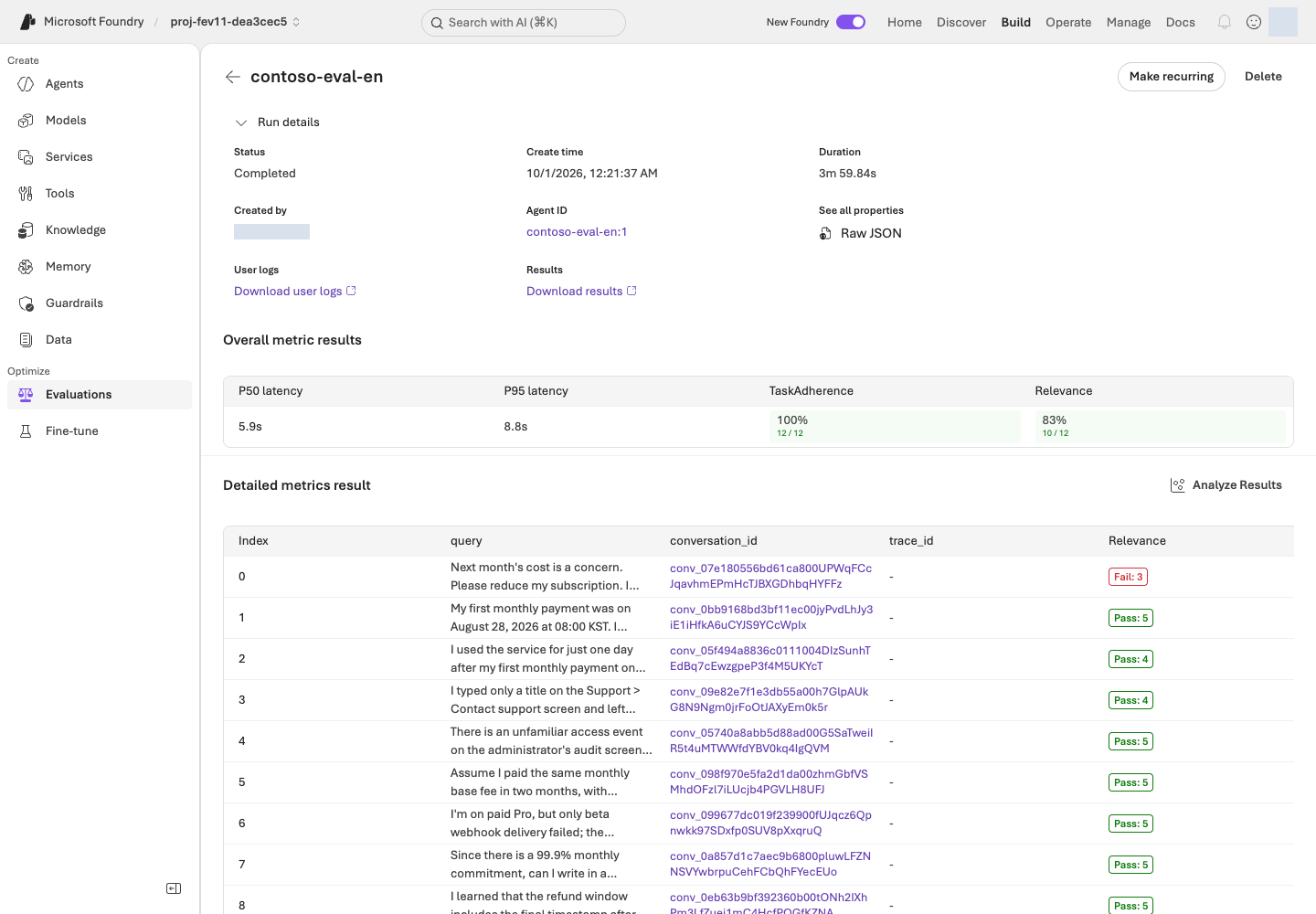Click the Analyze Results chart icon

tap(1178, 485)
